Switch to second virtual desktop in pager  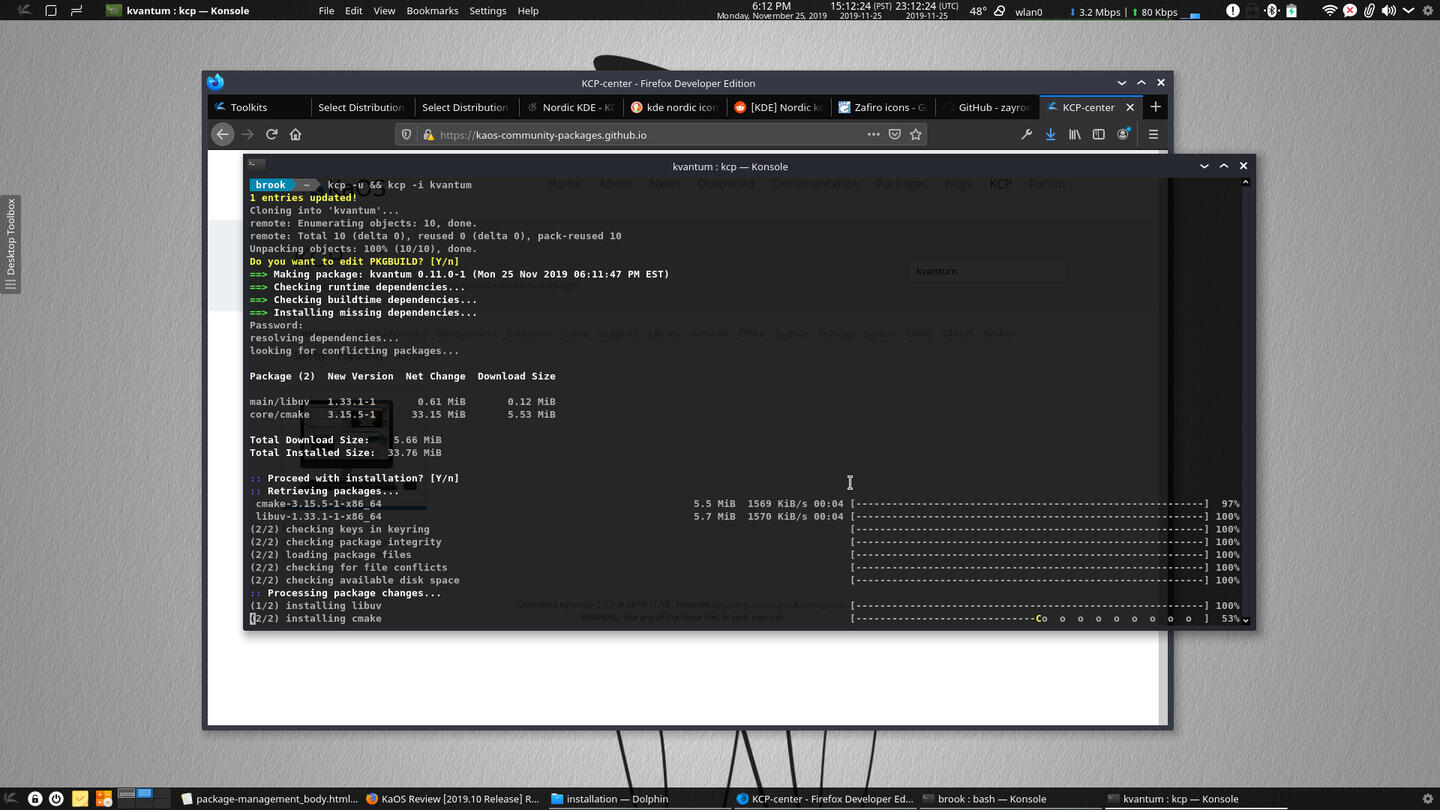pos(145,794)
